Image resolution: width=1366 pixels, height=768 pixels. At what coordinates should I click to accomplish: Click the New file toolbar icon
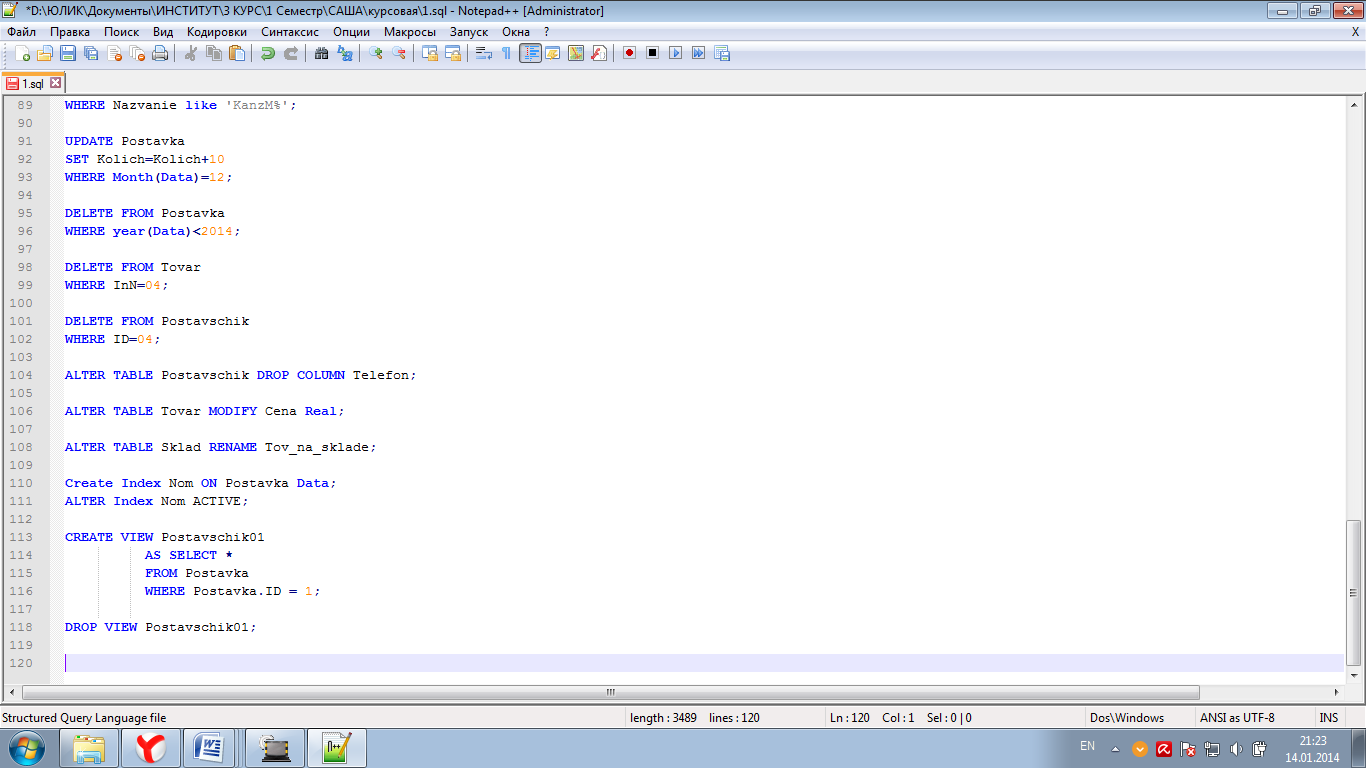pos(22,53)
